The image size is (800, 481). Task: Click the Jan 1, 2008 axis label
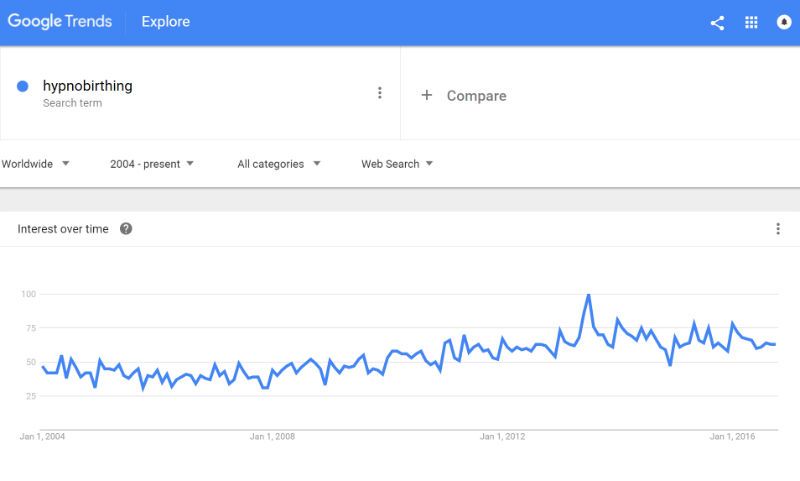point(272,437)
